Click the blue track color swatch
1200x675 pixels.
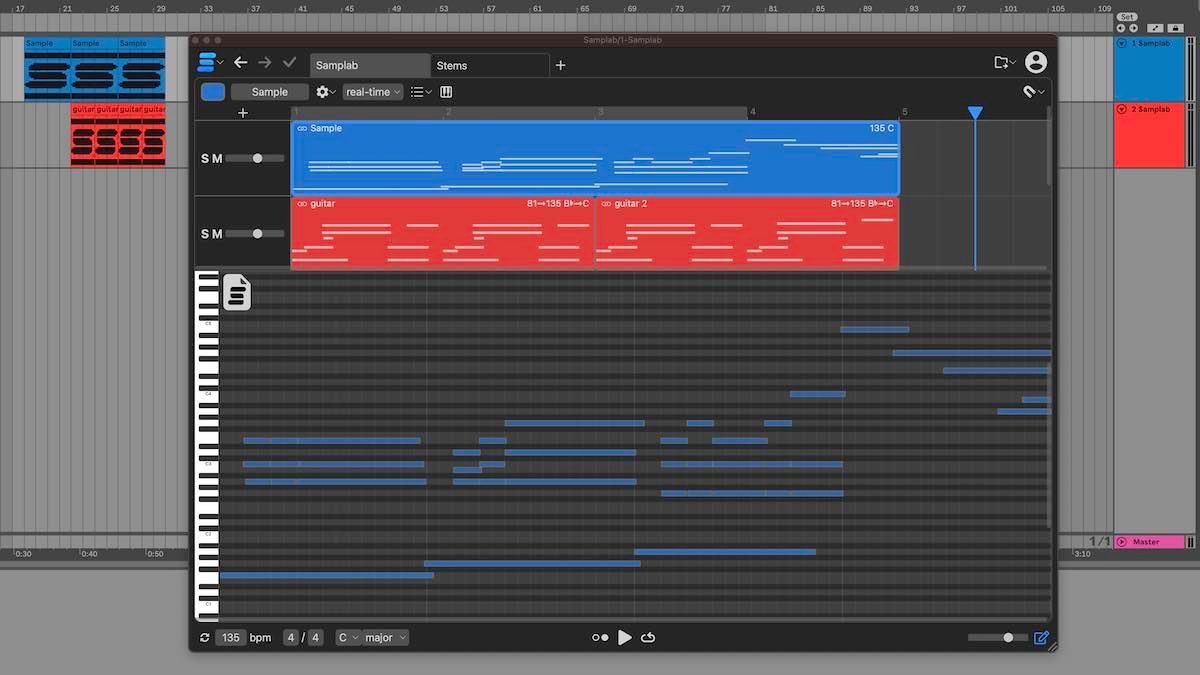pos(213,92)
